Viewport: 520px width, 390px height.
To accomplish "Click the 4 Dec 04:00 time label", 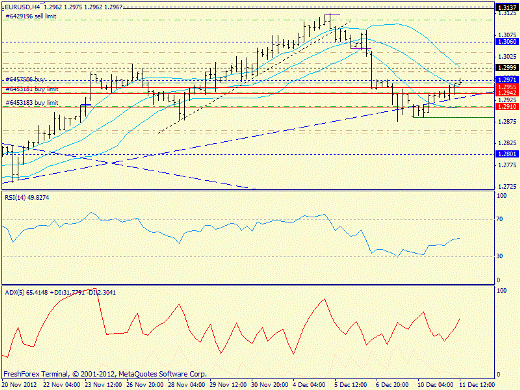I will [x=309, y=385].
